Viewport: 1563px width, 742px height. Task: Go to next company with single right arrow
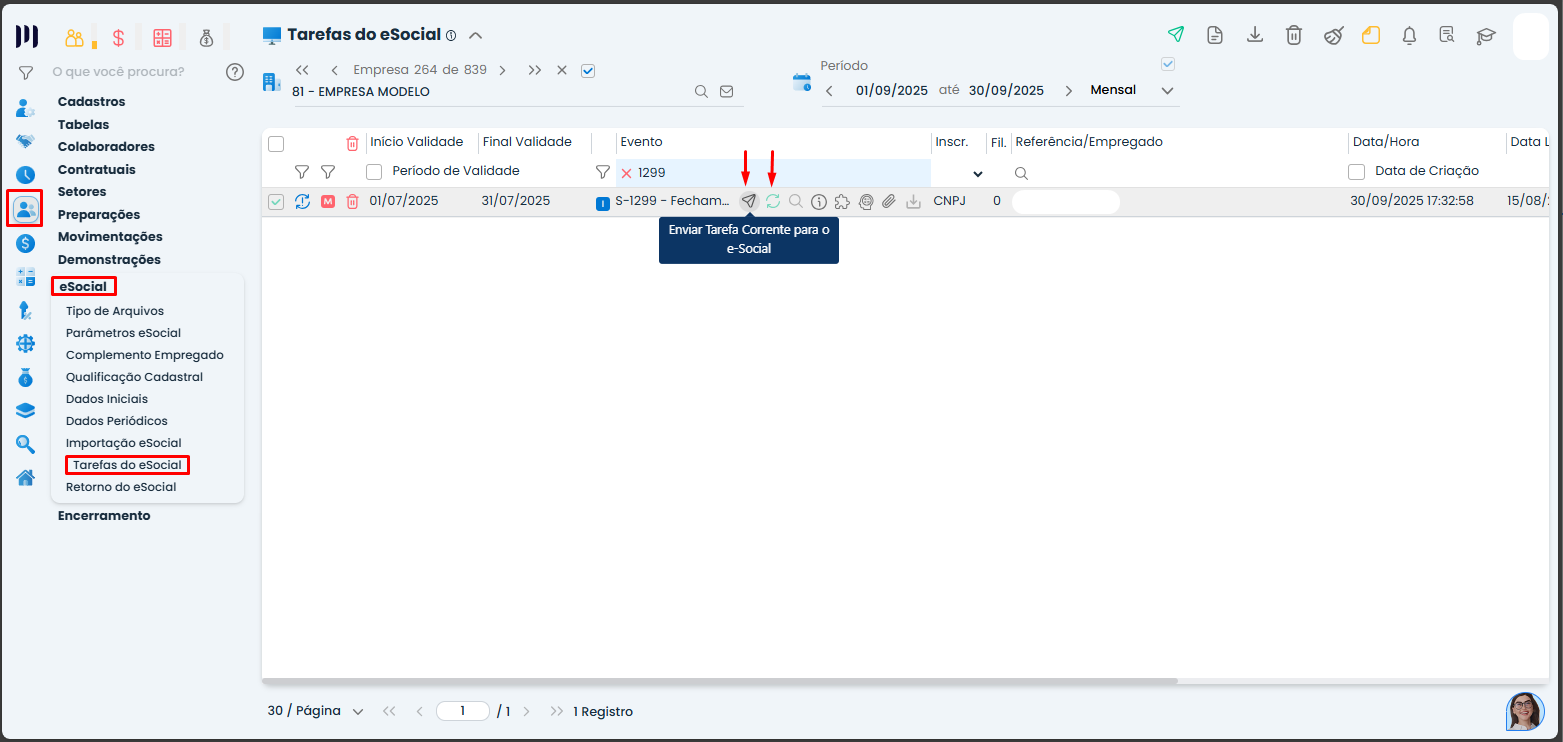[502, 70]
